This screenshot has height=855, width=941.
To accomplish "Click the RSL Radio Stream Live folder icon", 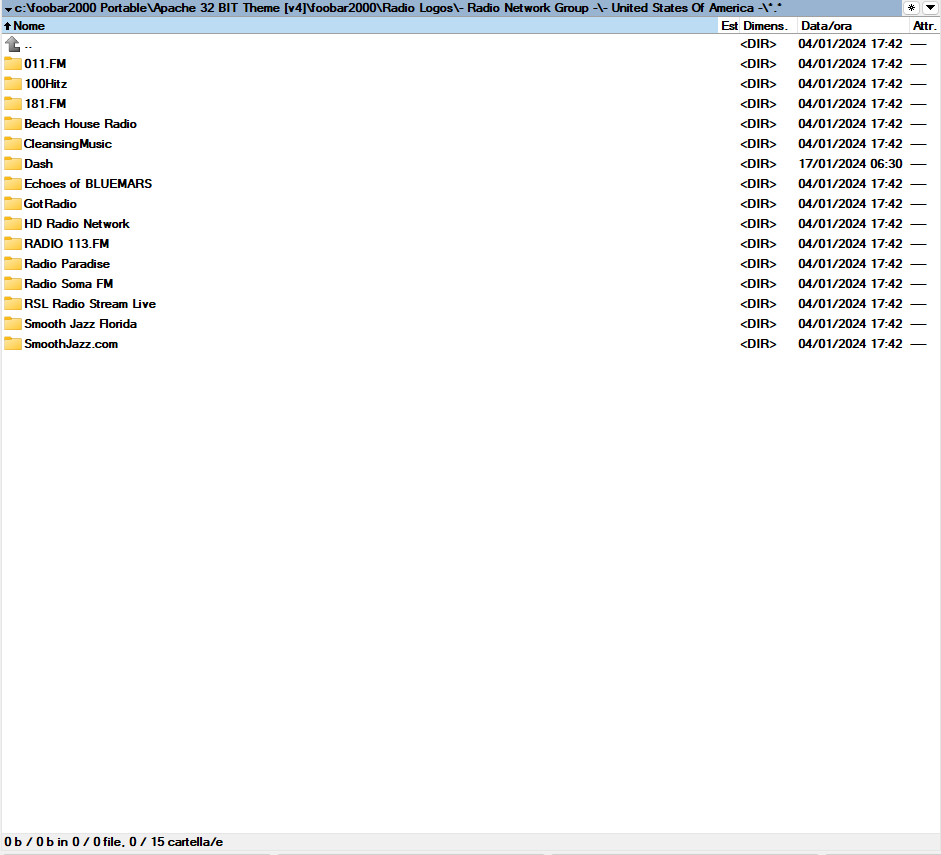I will coord(13,304).
